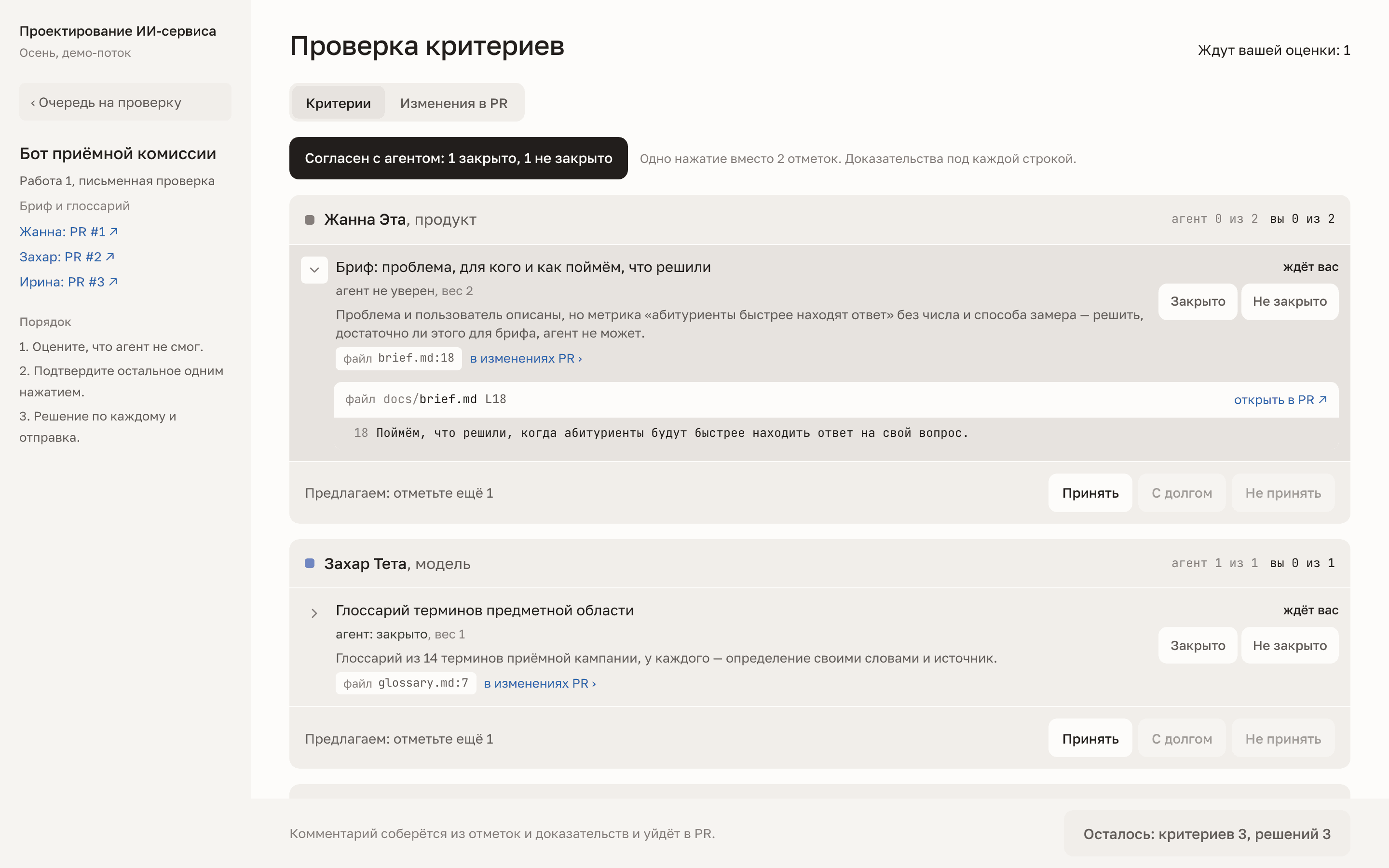Open Ирина: PR #3 link
Viewport: 1389px width, 868px height.
[68, 282]
